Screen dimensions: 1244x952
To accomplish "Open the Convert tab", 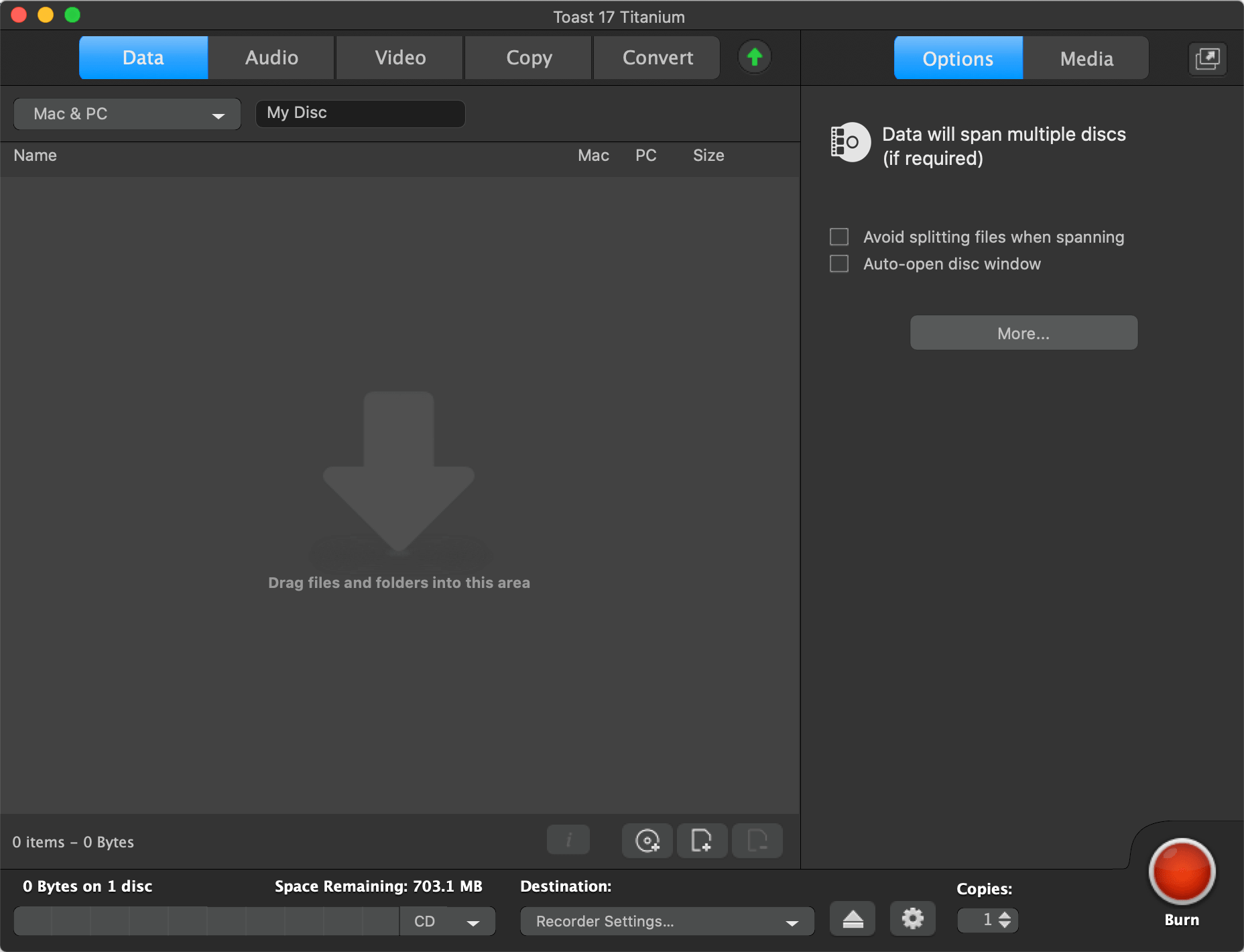I will pos(658,58).
